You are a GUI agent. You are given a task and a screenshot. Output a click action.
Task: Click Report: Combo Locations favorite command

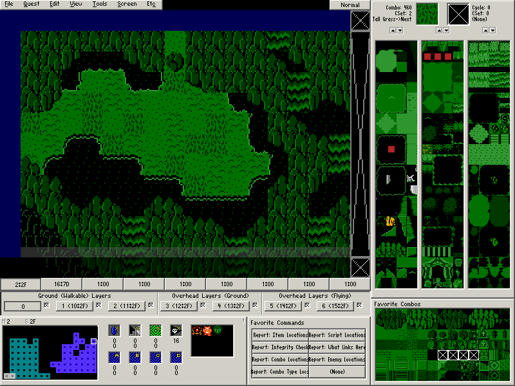click(x=280, y=359)
